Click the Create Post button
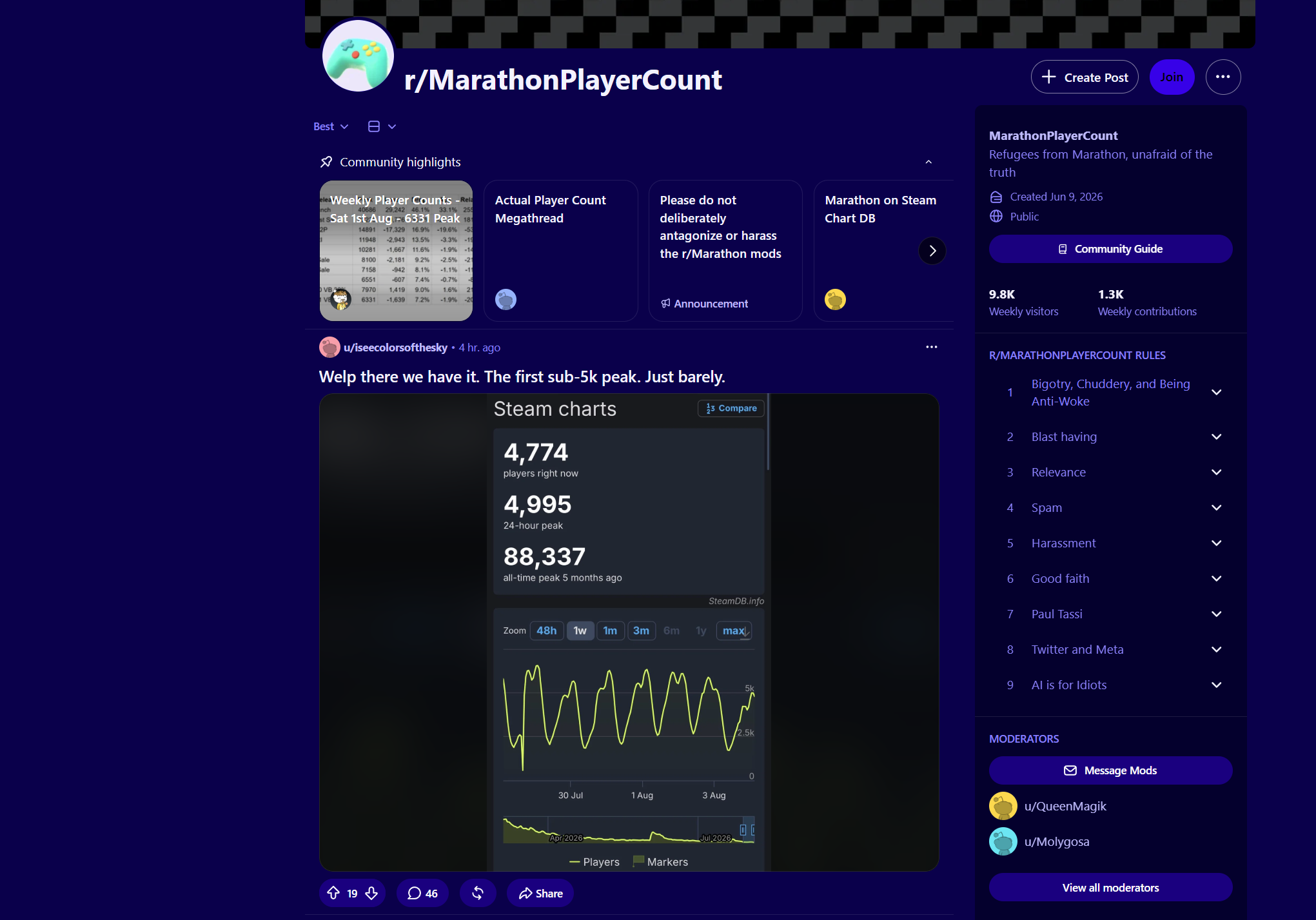This screenshot has height=920, width=1316. [x=1085, y=77]
